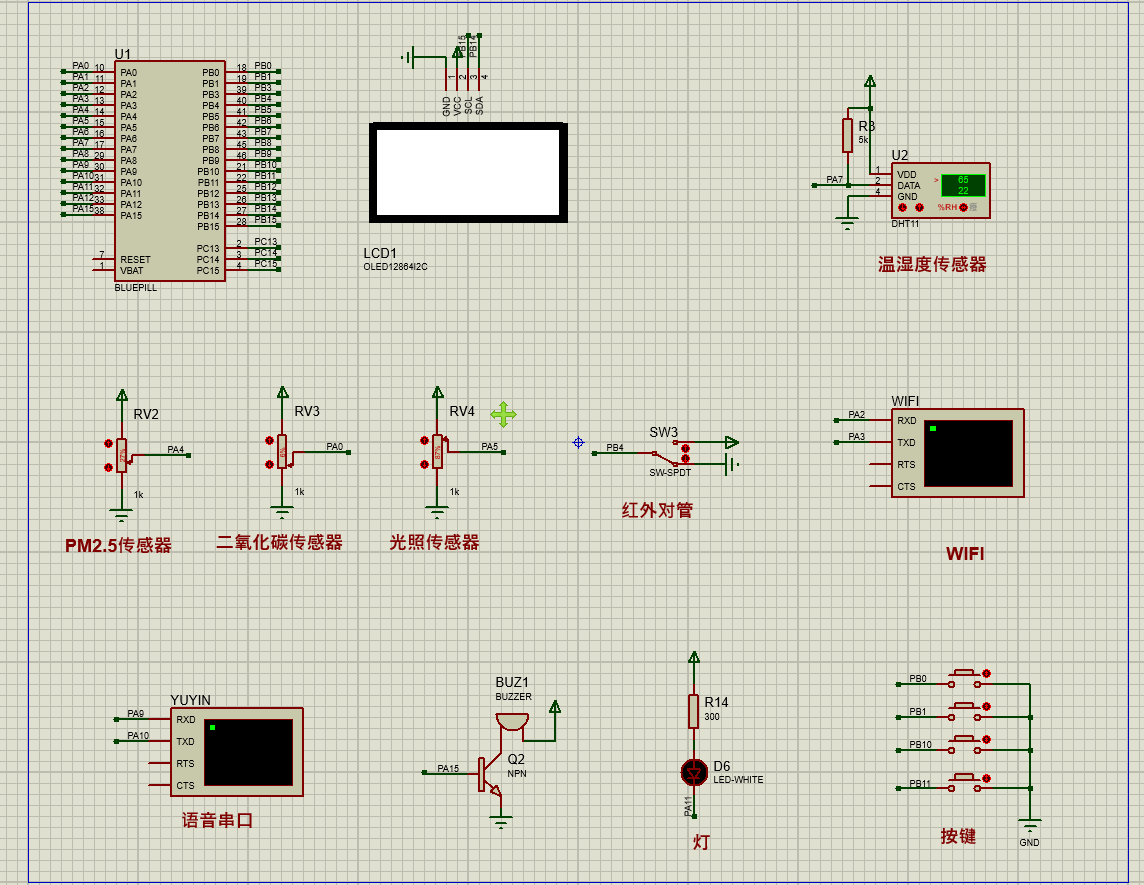Select the LCD1 OLED display screen

(x=468, y=172)
